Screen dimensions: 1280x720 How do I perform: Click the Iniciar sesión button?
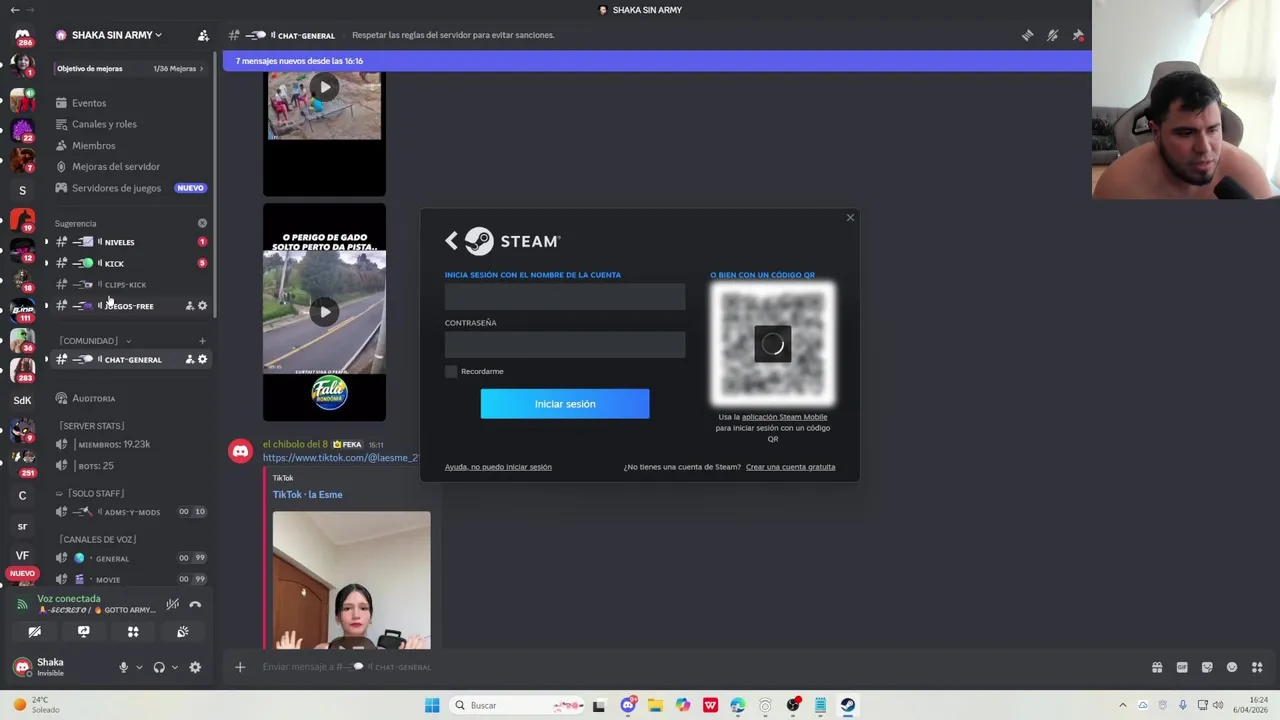(565, 404)
